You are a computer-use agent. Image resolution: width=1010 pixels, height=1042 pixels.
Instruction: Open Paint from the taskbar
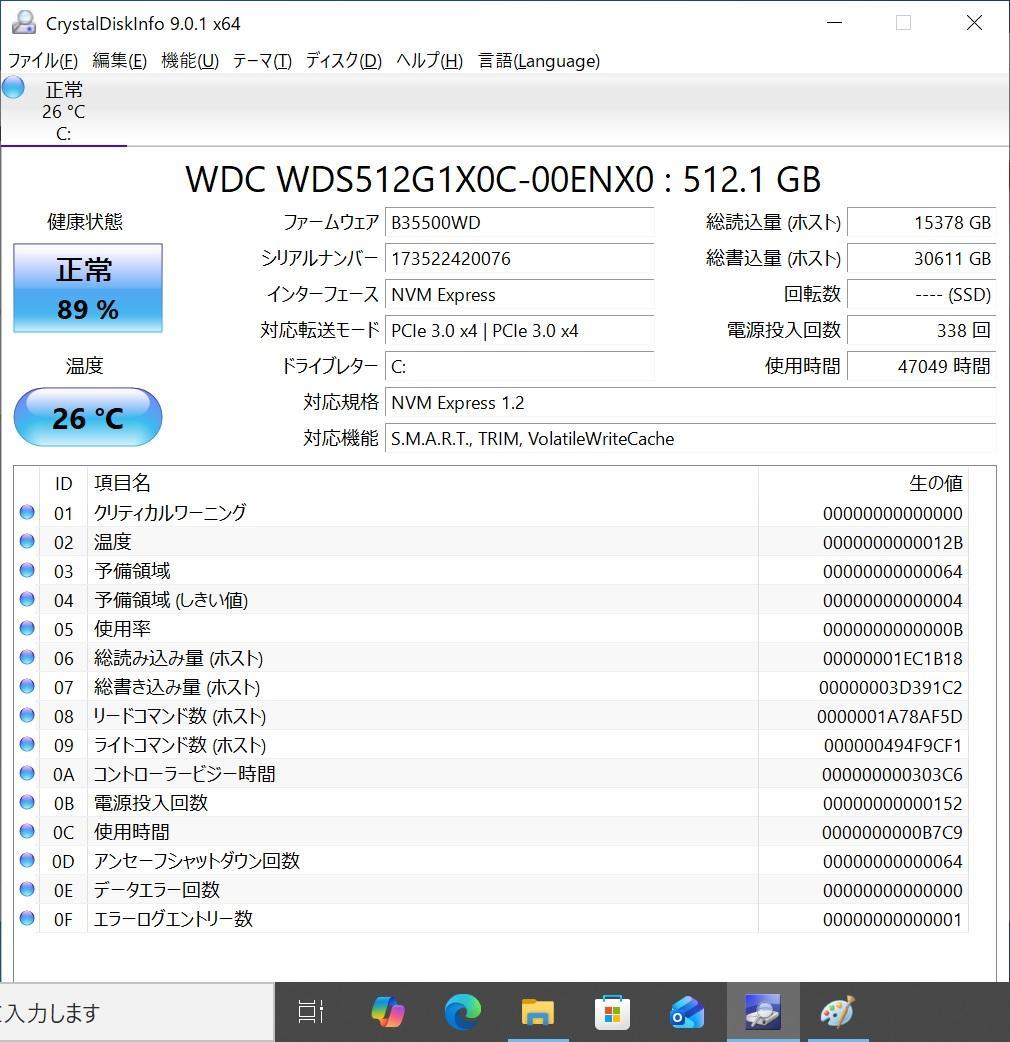click(x=838, y=1012)
